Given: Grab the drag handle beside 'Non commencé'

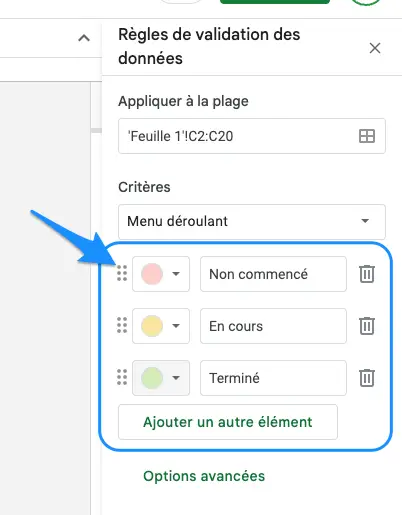Looking at the screenshot, I should pyautogui.click(x=122, y=273).
